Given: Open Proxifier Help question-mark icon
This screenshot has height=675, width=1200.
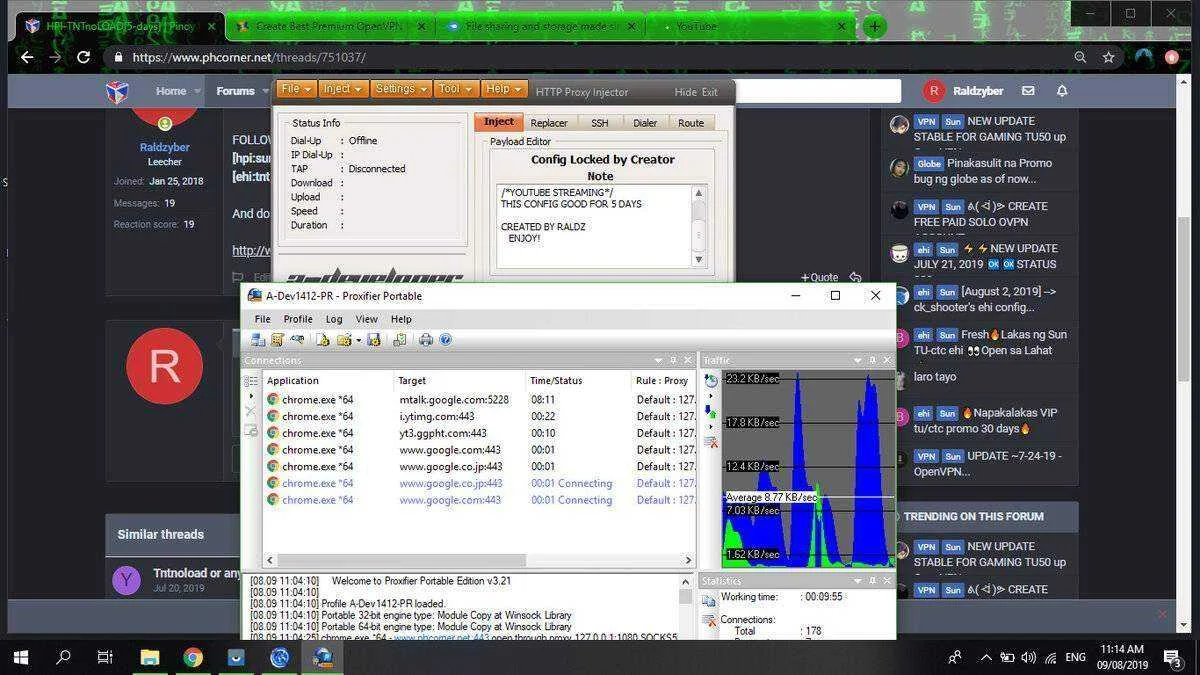Looking at the screenshot, I should tap(445, 340).
